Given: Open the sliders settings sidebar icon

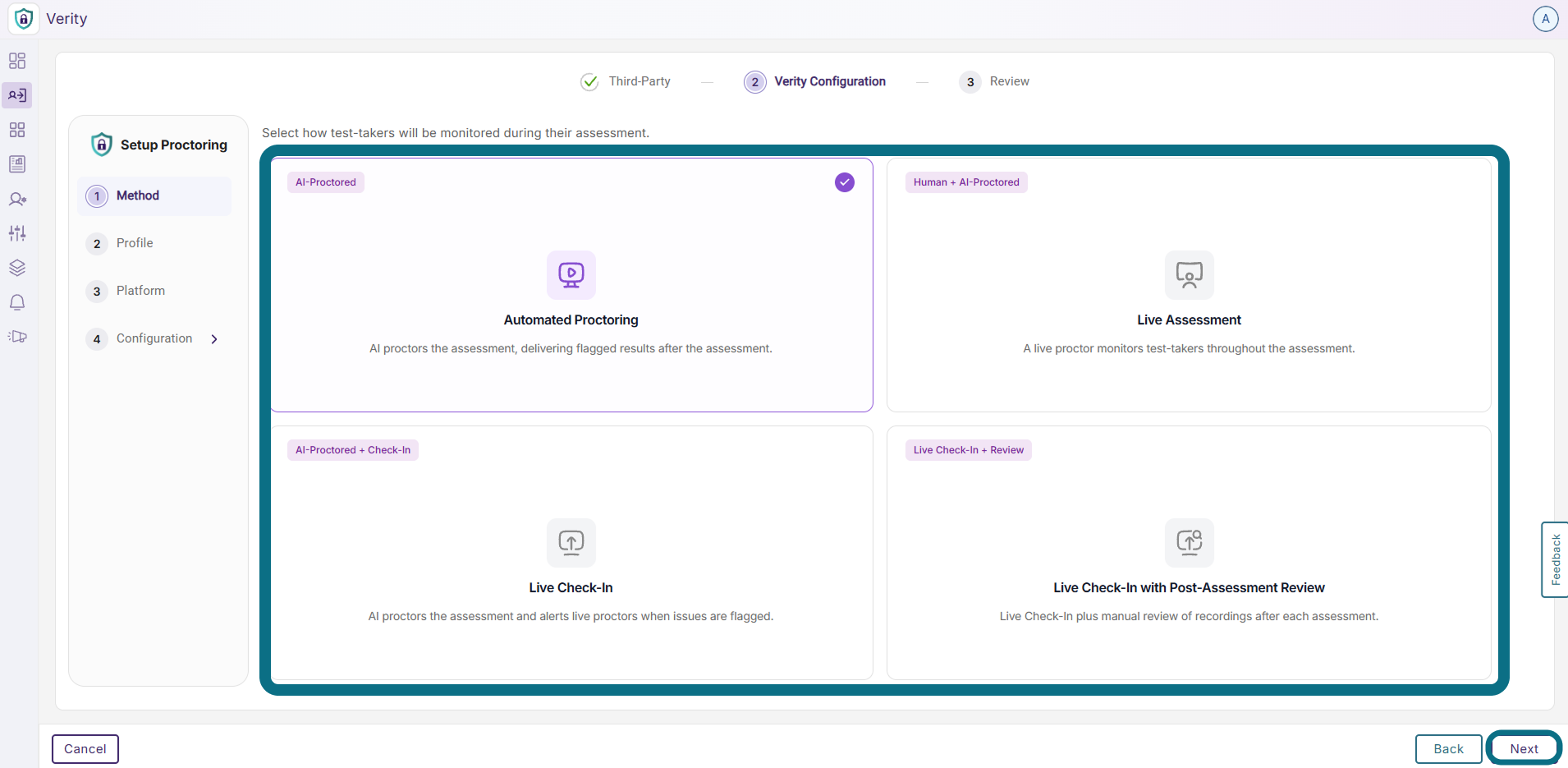Looking at the screenshot, I should point(17,233).
